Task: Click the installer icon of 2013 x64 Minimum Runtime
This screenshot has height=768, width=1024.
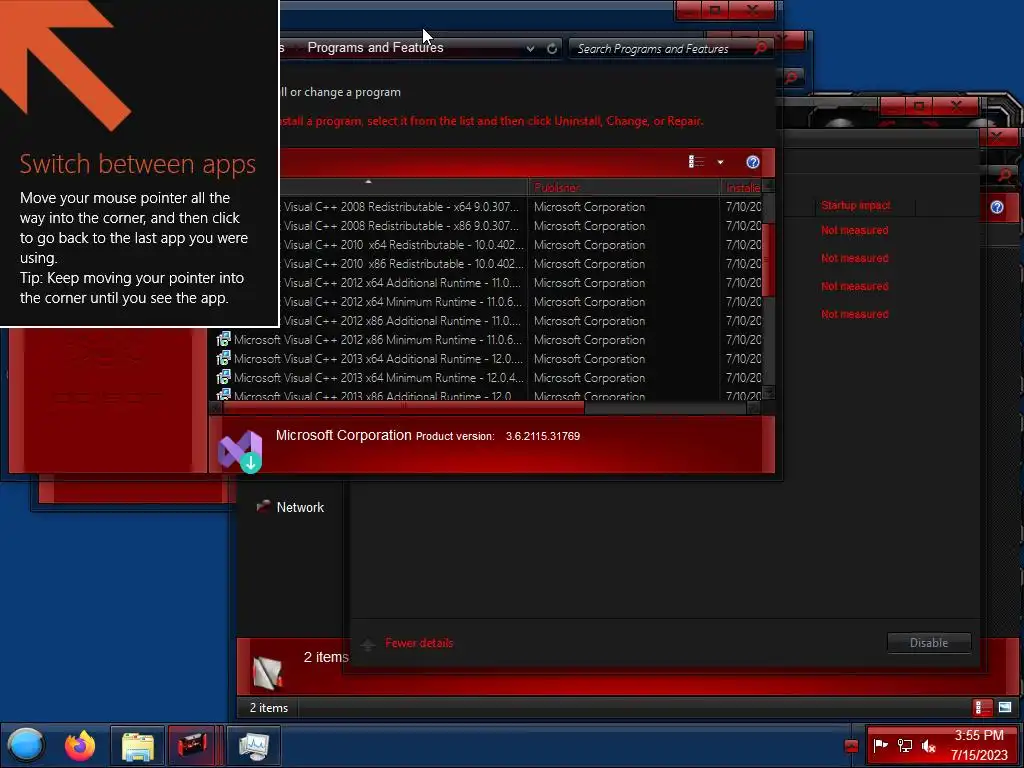Action: pyautogui.click(x=223, y=377)
